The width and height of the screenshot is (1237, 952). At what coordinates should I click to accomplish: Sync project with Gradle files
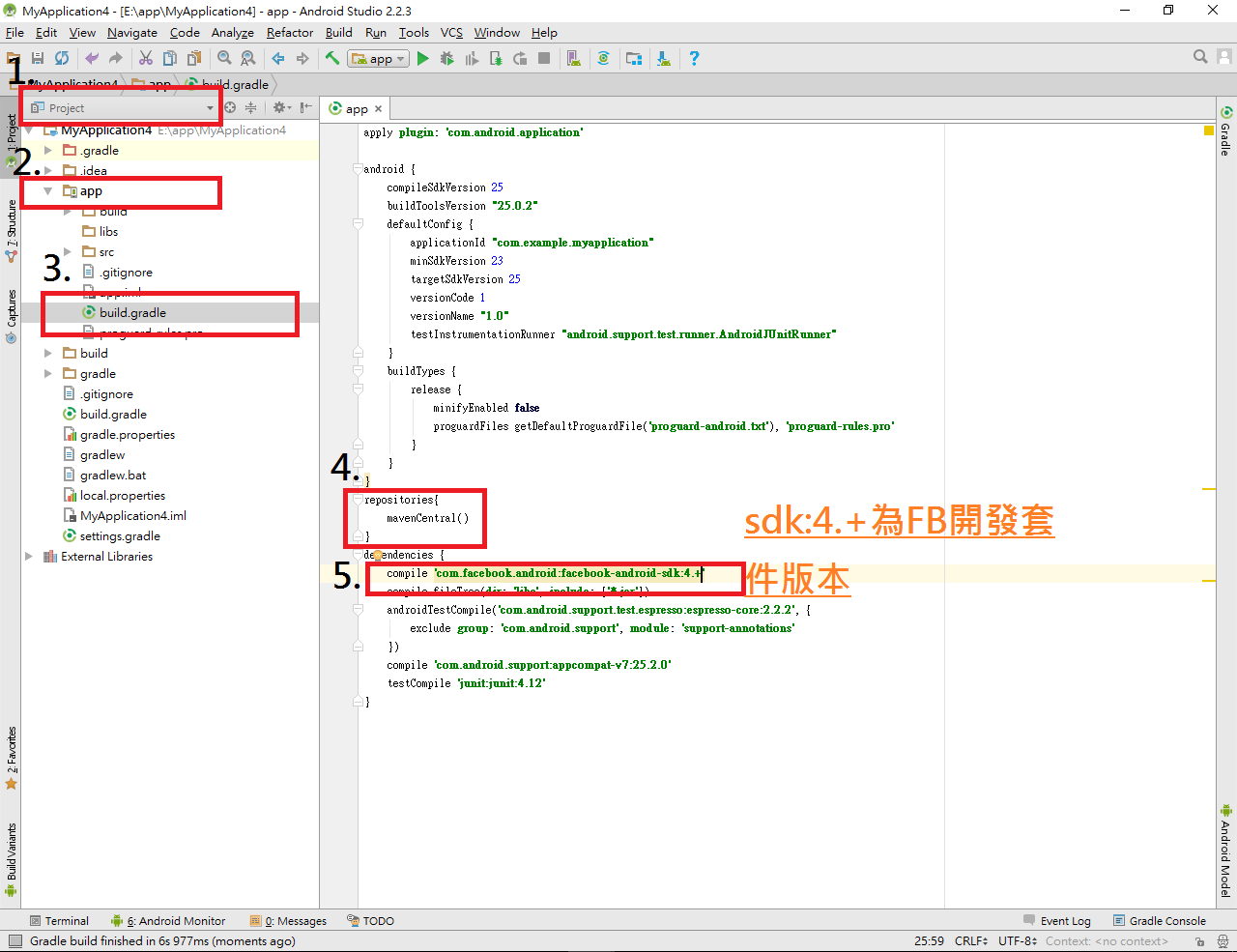point(604,58)
